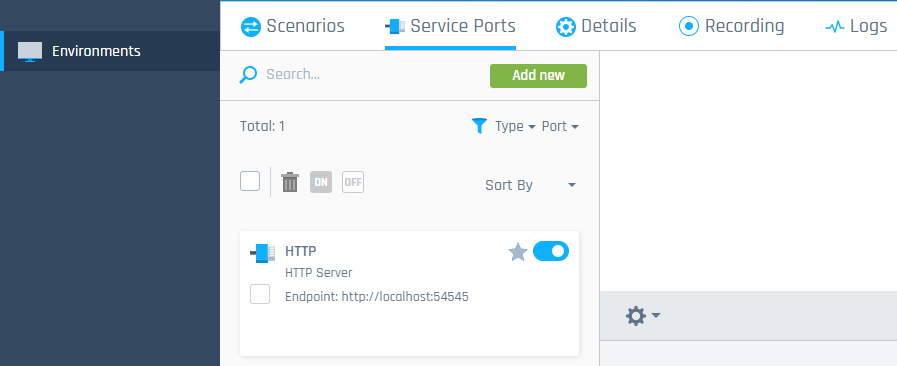Open the gear settings dropdown menu

pyautogui.click(x=643, y=316)
